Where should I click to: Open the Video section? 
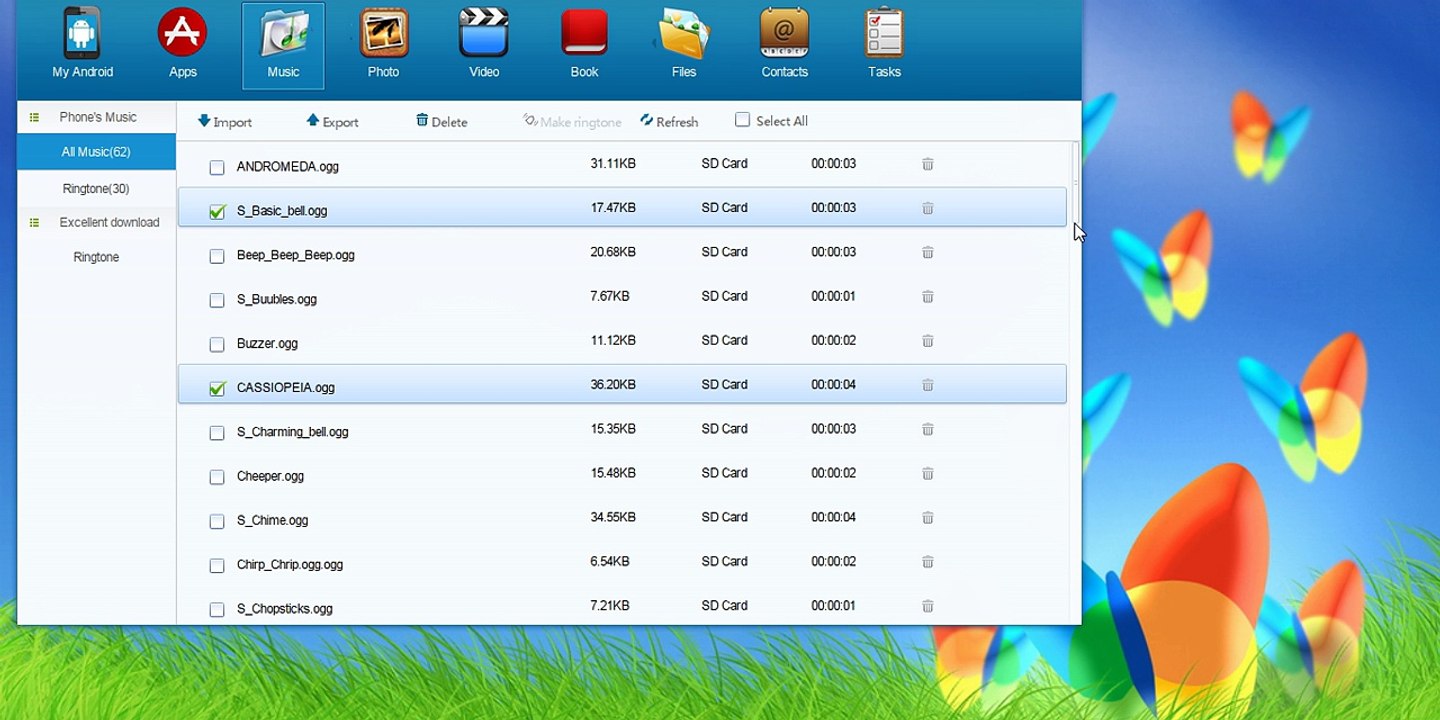[484, 45]
